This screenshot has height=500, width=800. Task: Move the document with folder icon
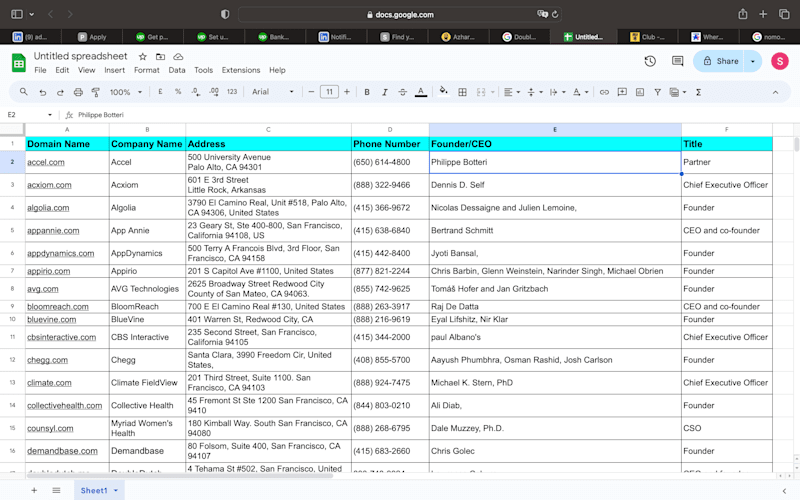tap(160, 57)
